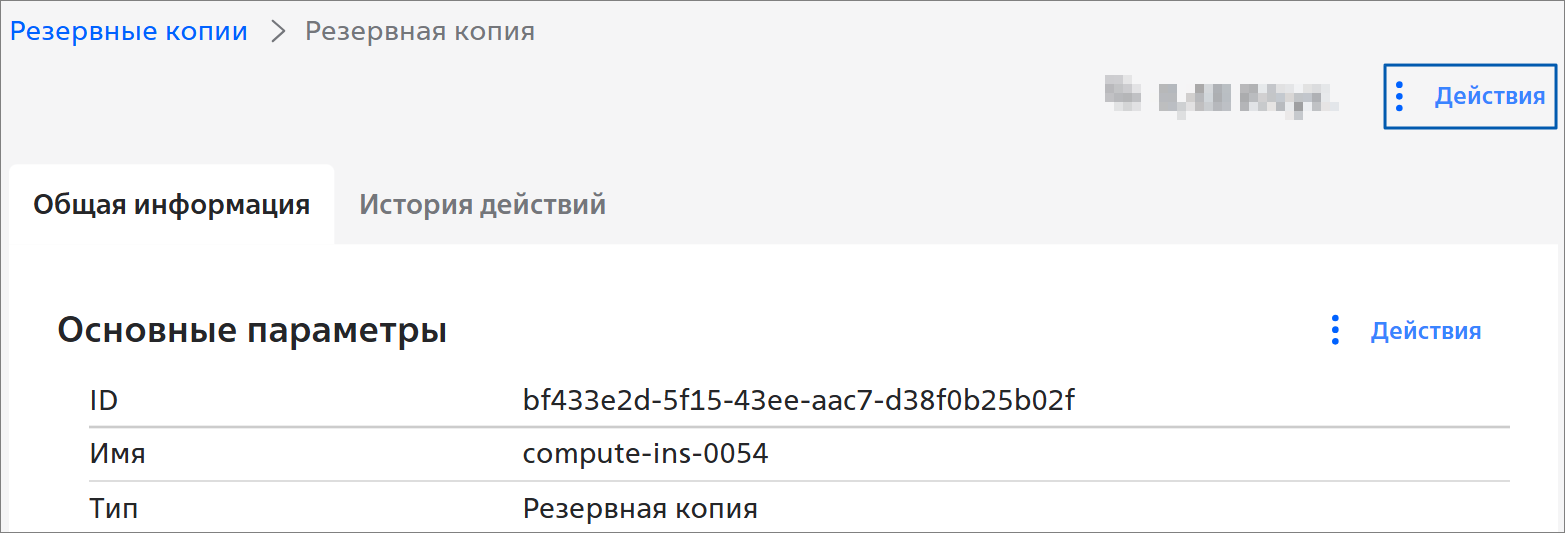Click the three-dot icon beside Основные параметры
This screenshot has width=1565, height=533.
[x=1335, y=330]
